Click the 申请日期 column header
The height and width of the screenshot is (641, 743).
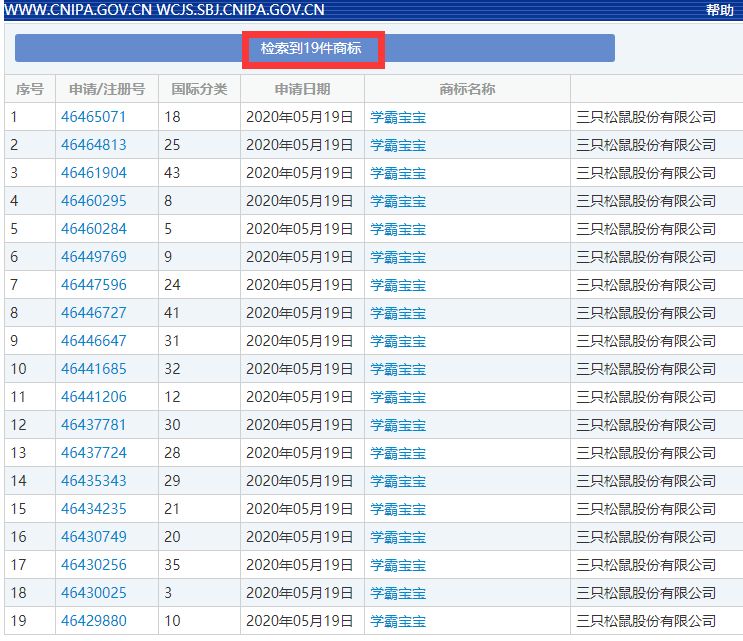pyautogui.click(x=302, y=89)
